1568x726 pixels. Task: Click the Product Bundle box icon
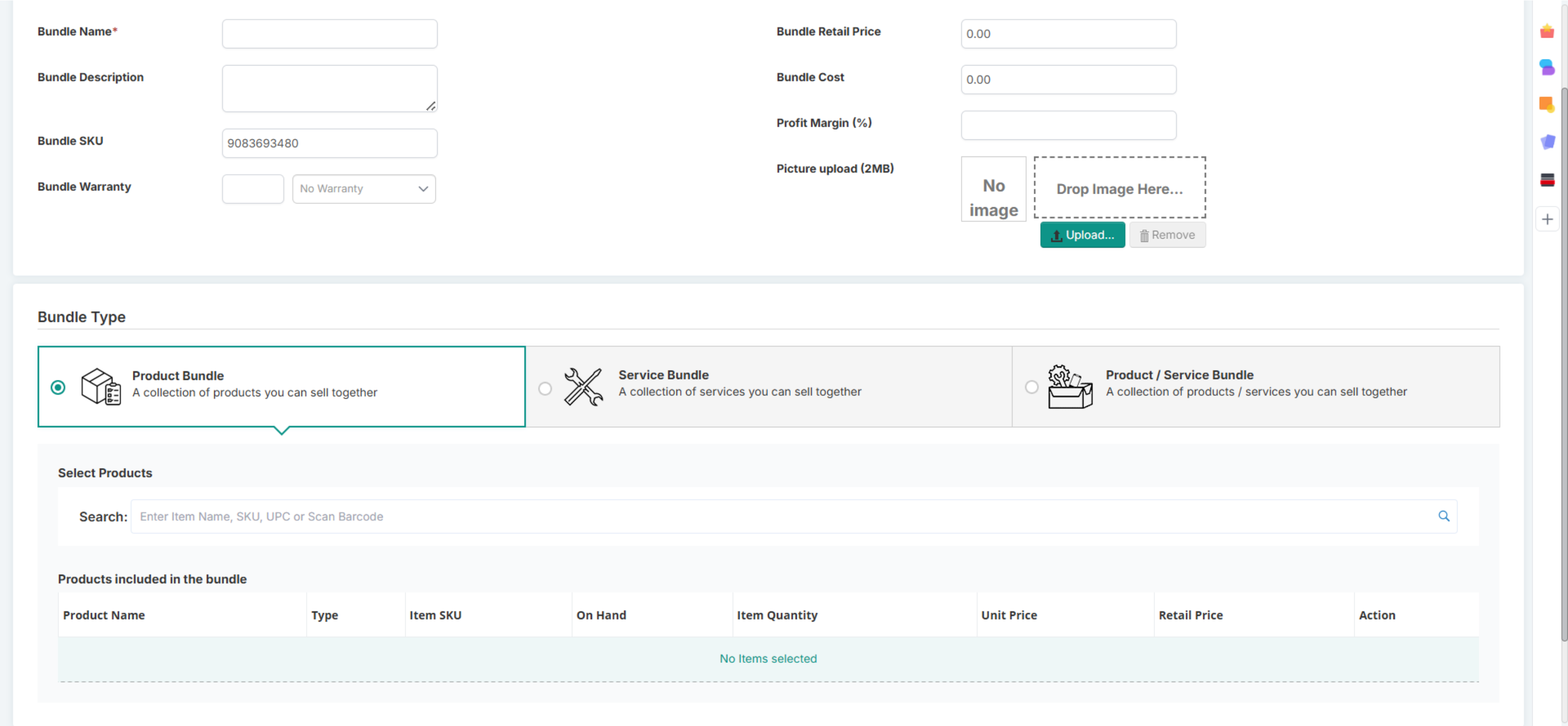101,386
